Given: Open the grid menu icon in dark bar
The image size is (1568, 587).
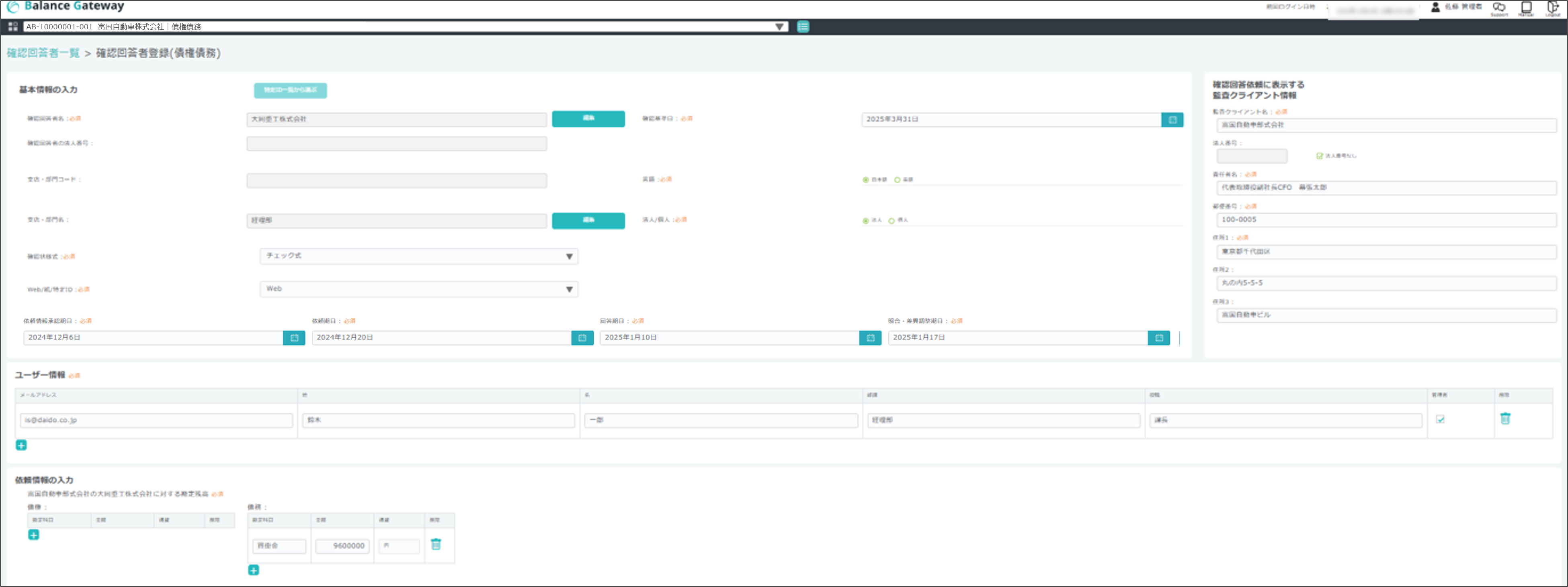Looking at the screenshot, I should coord(13,27).
